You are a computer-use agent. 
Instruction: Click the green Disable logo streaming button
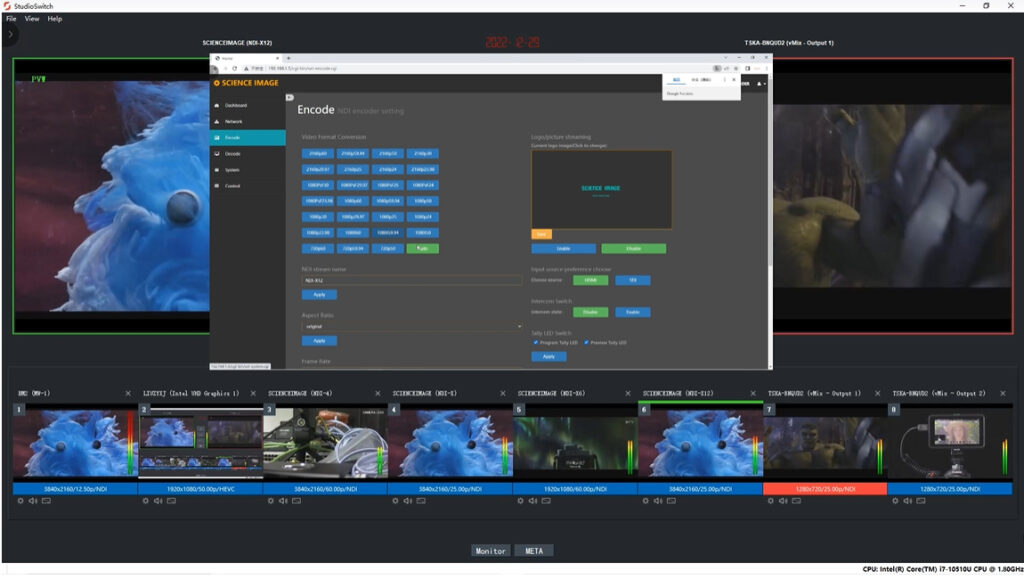[633, 249]
